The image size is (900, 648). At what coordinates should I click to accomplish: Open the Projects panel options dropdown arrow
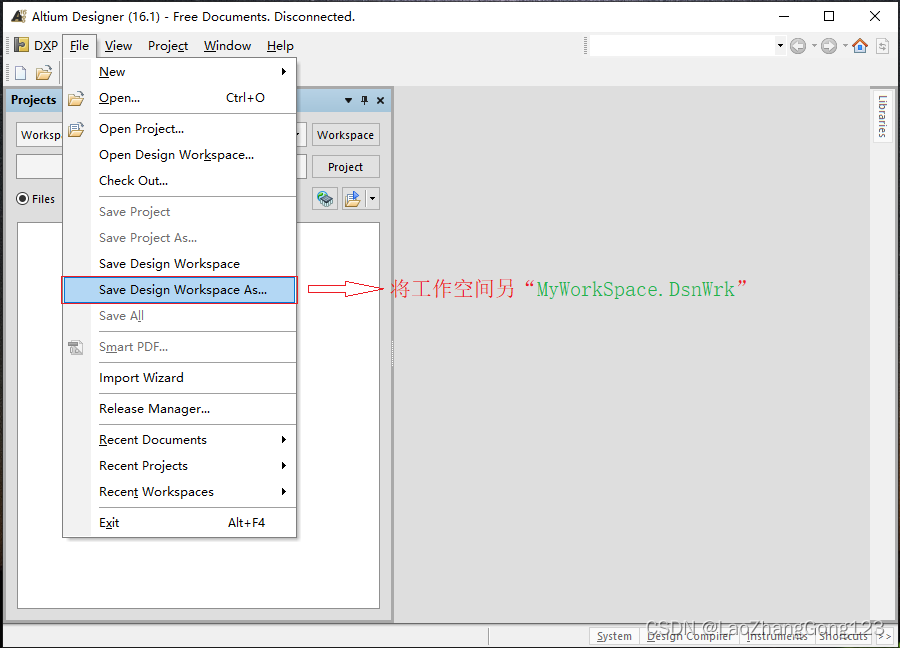[x=348, y=100]
